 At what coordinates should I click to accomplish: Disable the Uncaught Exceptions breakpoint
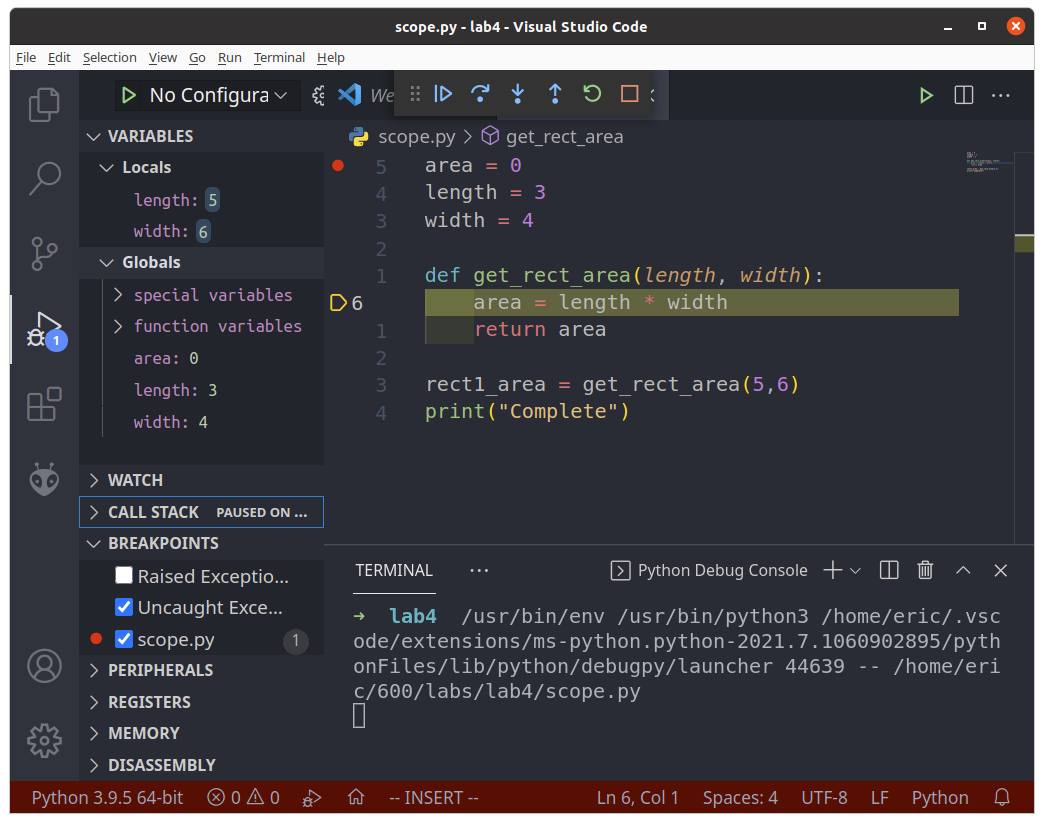124,606
